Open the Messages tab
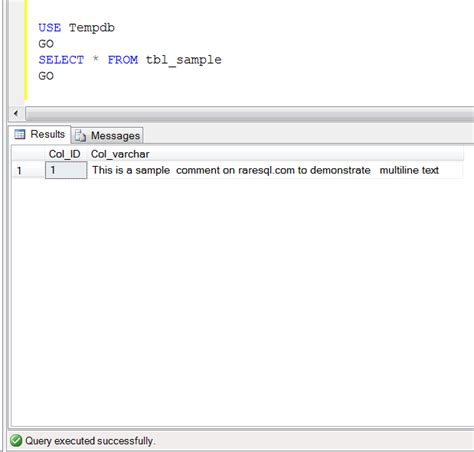 (x=107, y=136)
